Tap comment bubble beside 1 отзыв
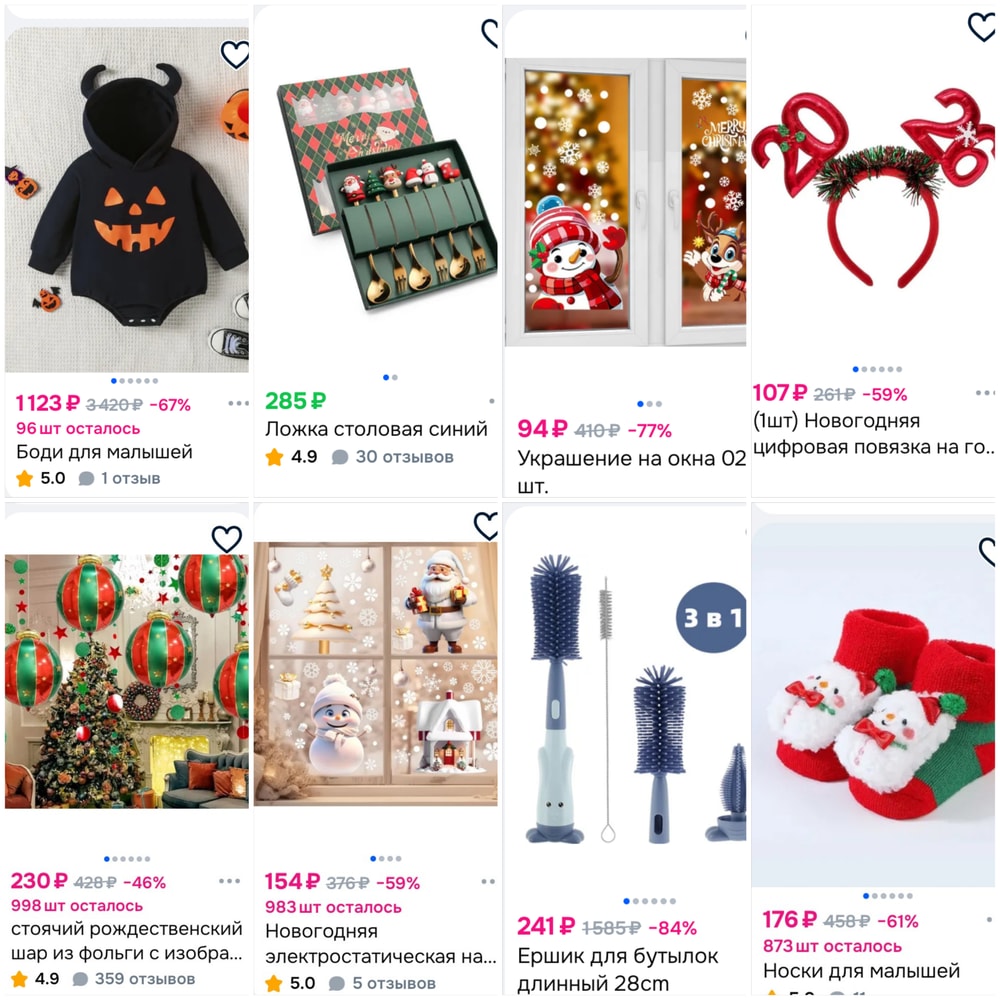Screen dimensions: 1000x1000 pyautogui.click(x=86, y=478)
